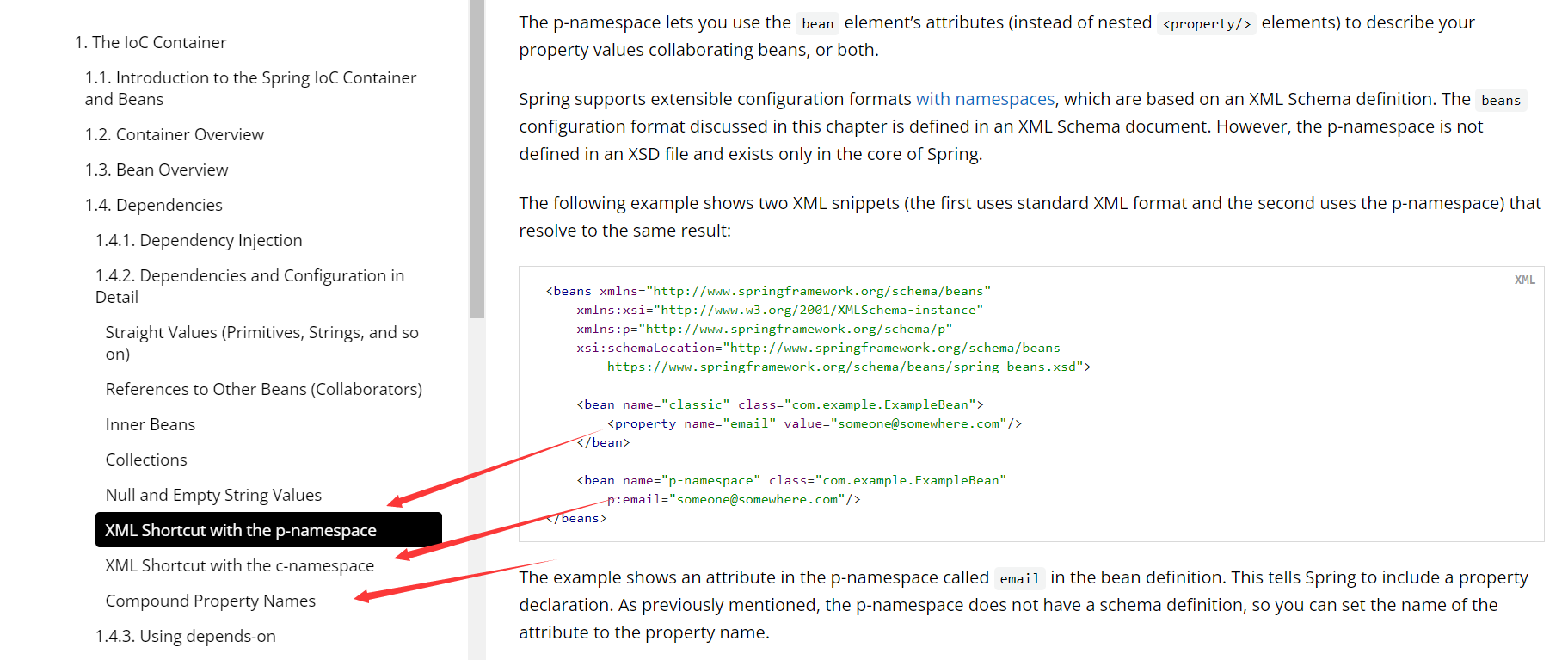Click the sidebar vertical scrollbar thumb
Image resolution: width=1568 pixels, height=660 pixels.
[x=477, y=158]
